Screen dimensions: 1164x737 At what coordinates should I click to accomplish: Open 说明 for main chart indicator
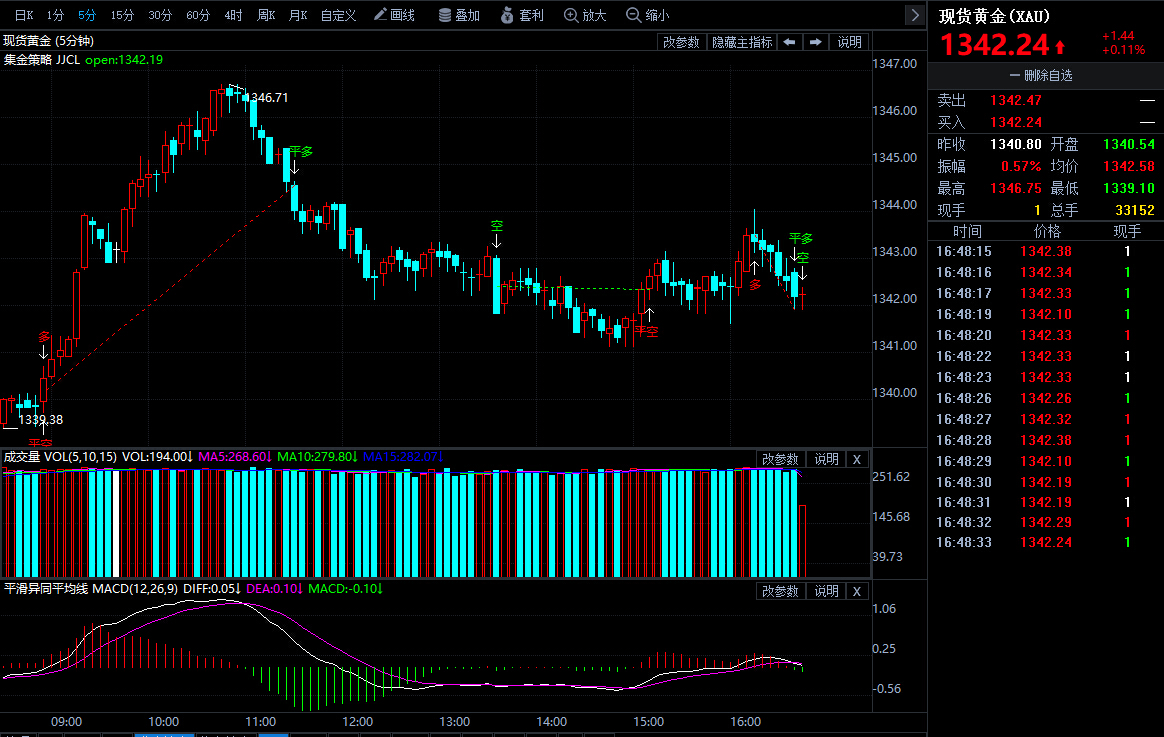849,42
